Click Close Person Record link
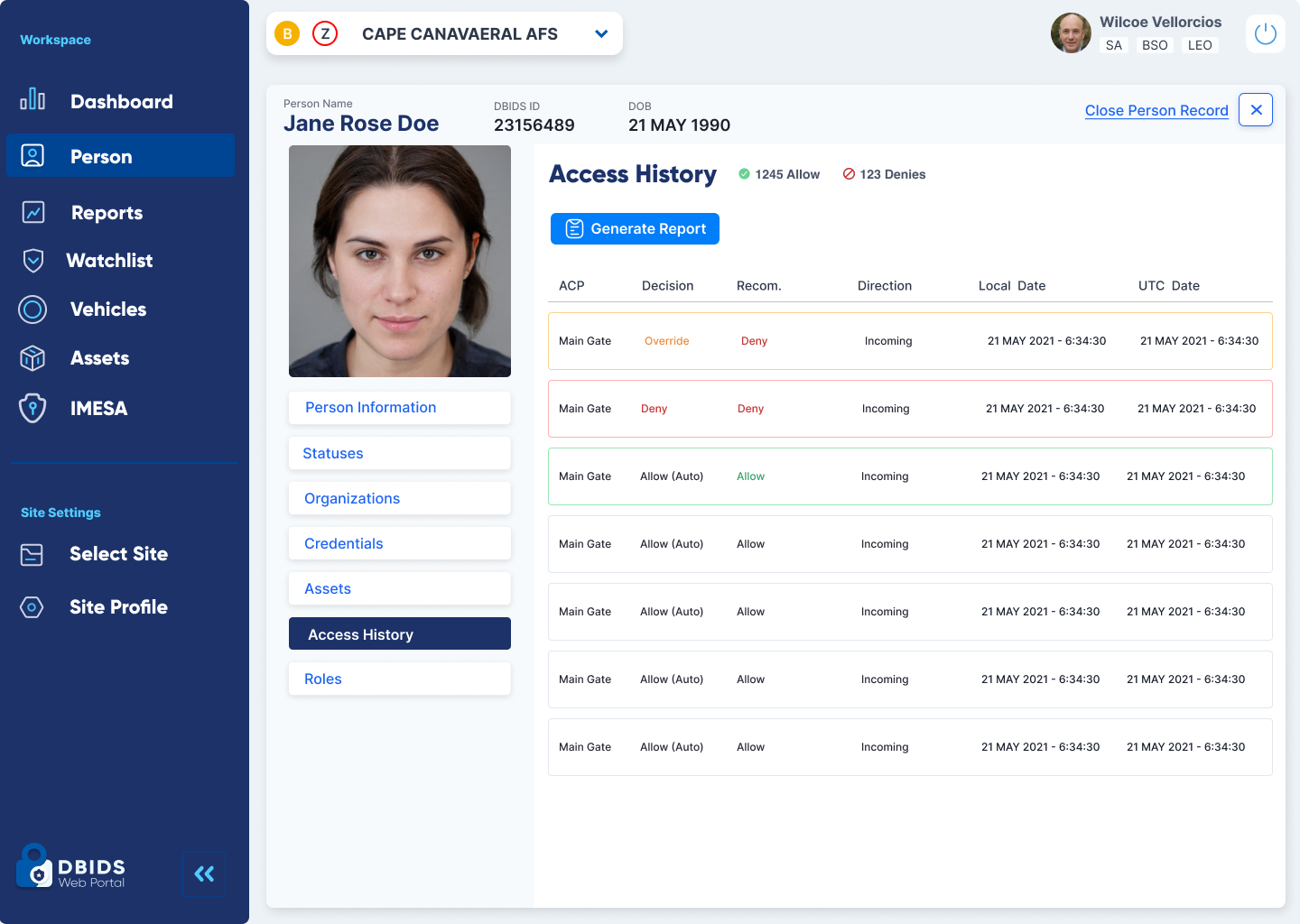This screenshot has height=924, width=1300. [1156, 110]
